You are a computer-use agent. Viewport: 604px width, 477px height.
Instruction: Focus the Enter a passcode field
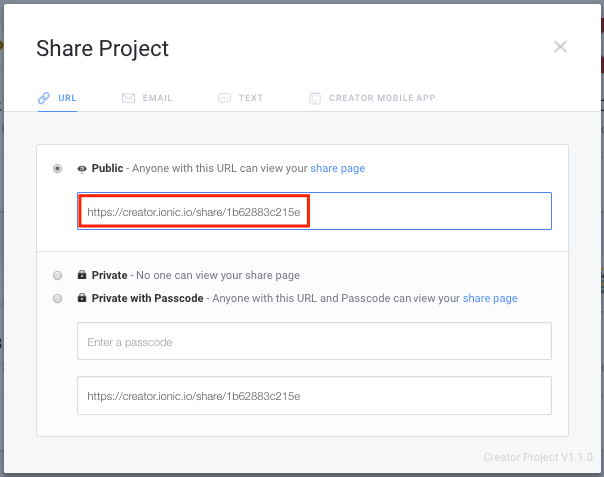tap(314, 341)
